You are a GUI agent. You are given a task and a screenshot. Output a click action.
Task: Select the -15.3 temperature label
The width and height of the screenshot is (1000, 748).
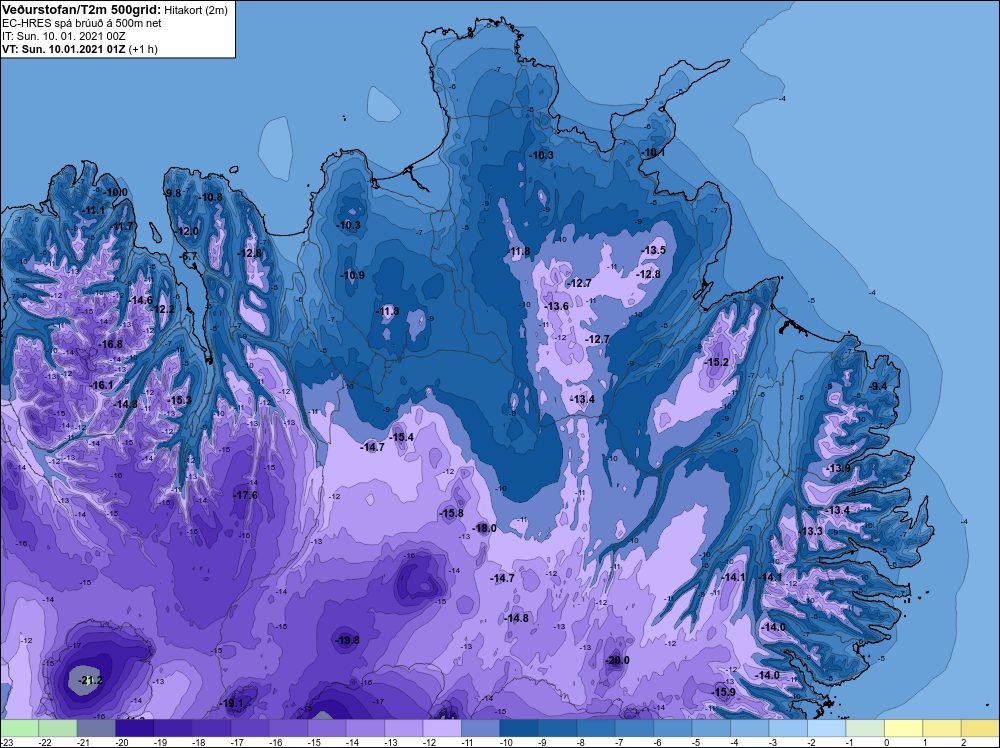click(179, 400)
